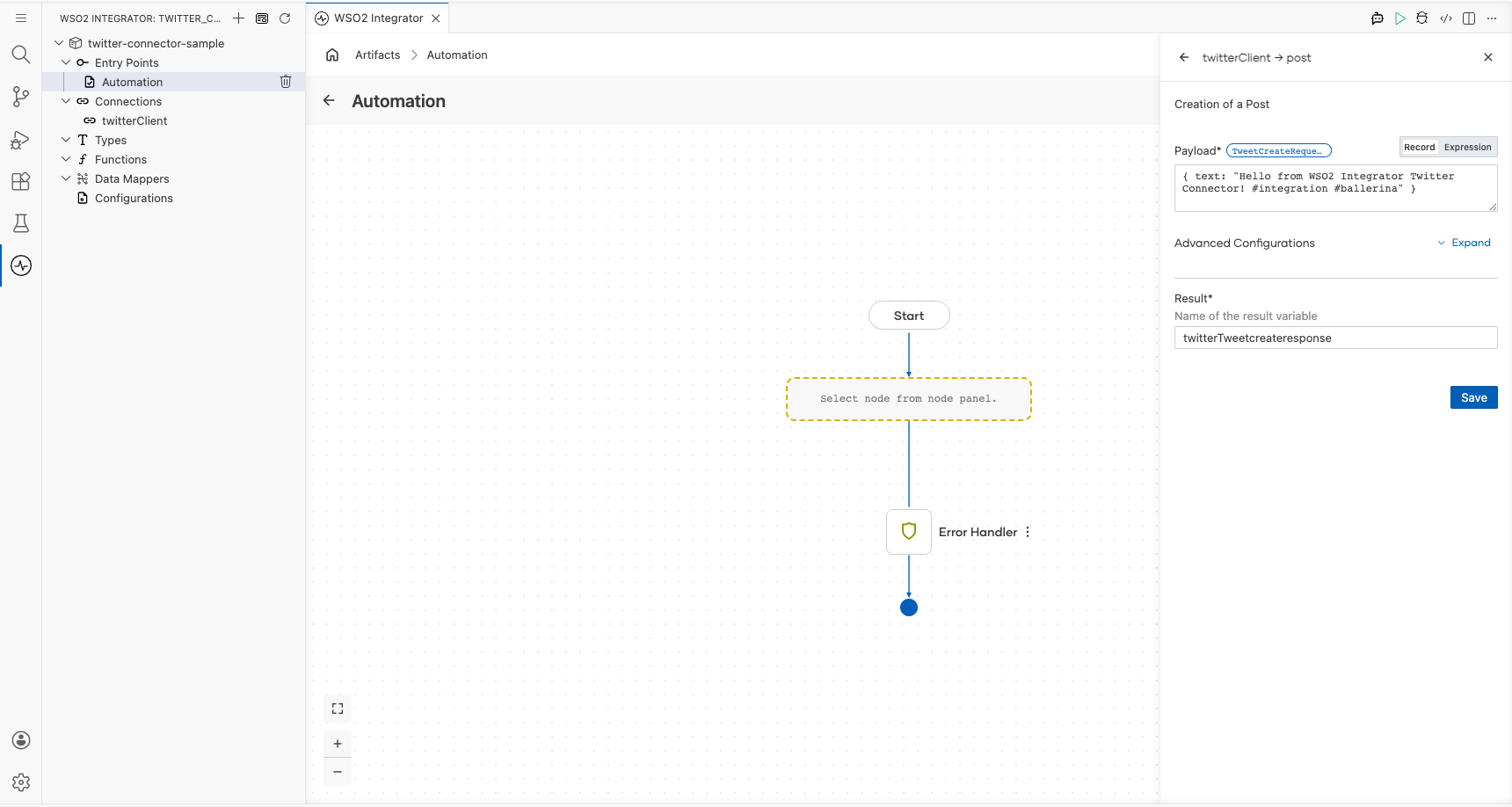Fit diagram to screen icon
This screenshot has width=1512, height=807.
click(x=338, y=709)
